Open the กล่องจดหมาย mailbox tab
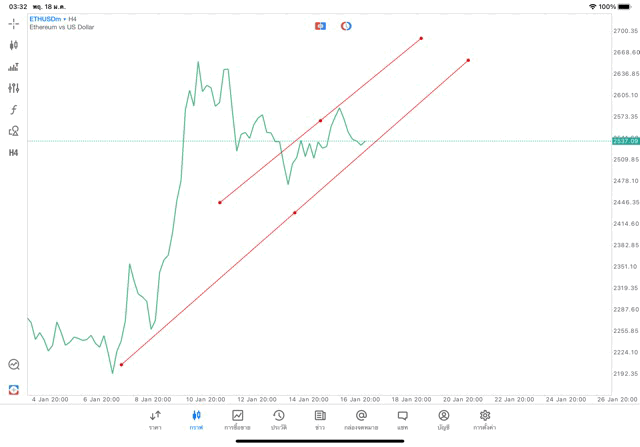The height and width of the screenshot is (447, 640). [x=361, y=420]
